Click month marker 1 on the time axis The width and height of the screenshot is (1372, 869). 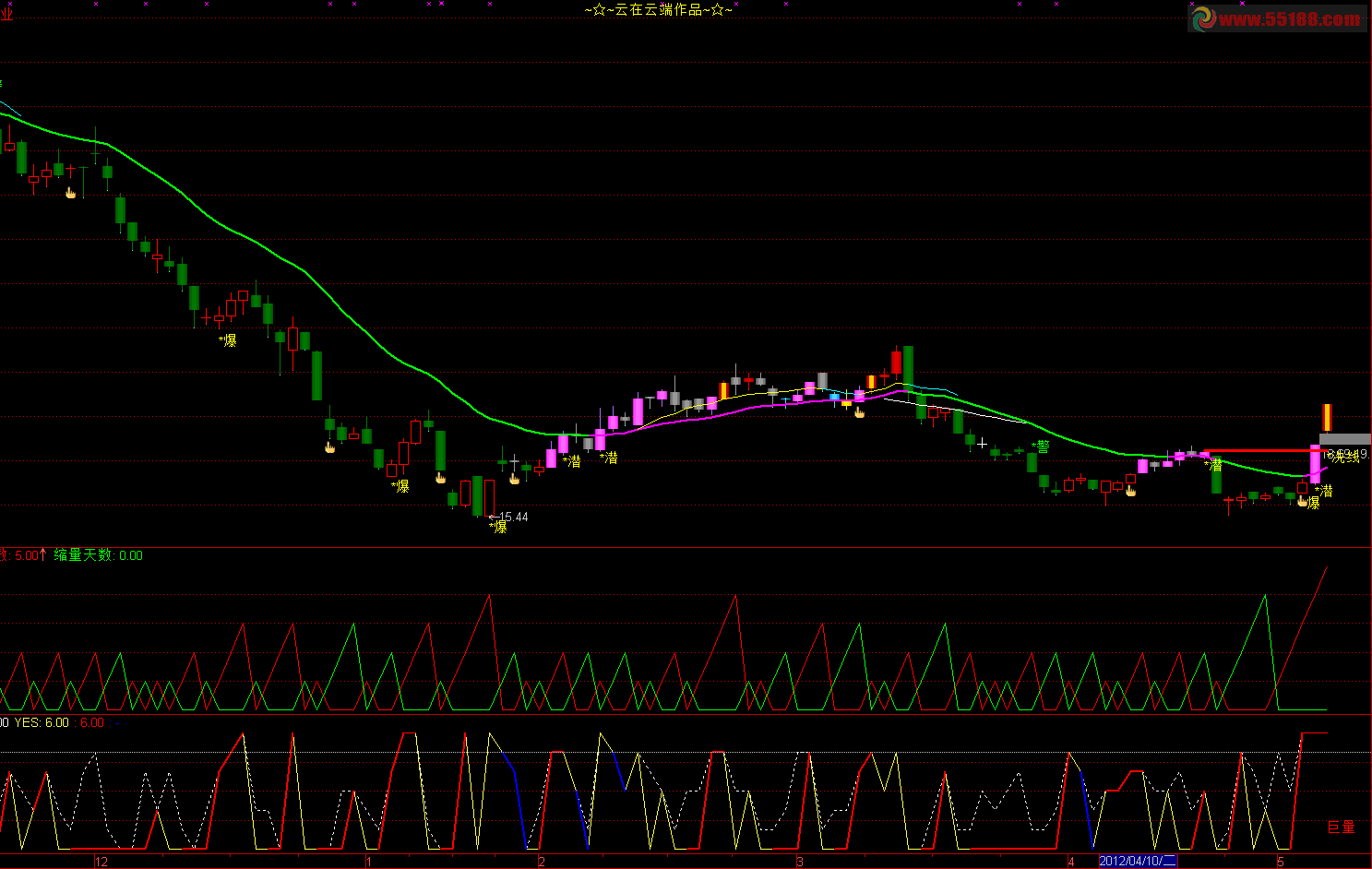click(x=368, y=862)
